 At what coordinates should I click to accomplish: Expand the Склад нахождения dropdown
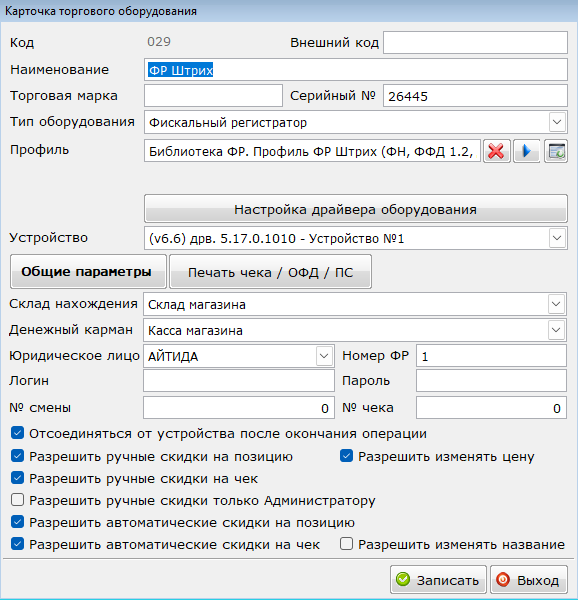(x=556, y=304)
